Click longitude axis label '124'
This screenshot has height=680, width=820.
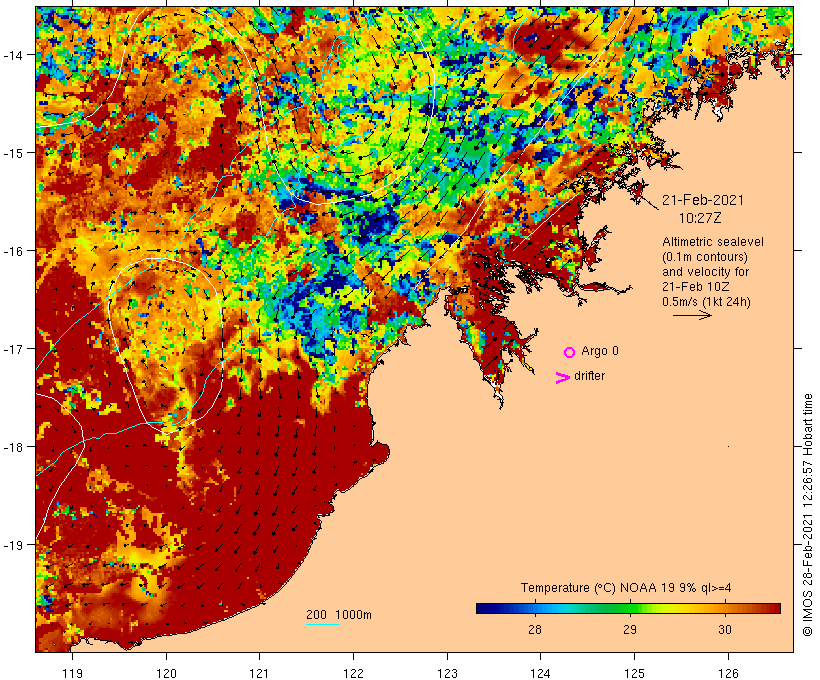coord(540,673)
